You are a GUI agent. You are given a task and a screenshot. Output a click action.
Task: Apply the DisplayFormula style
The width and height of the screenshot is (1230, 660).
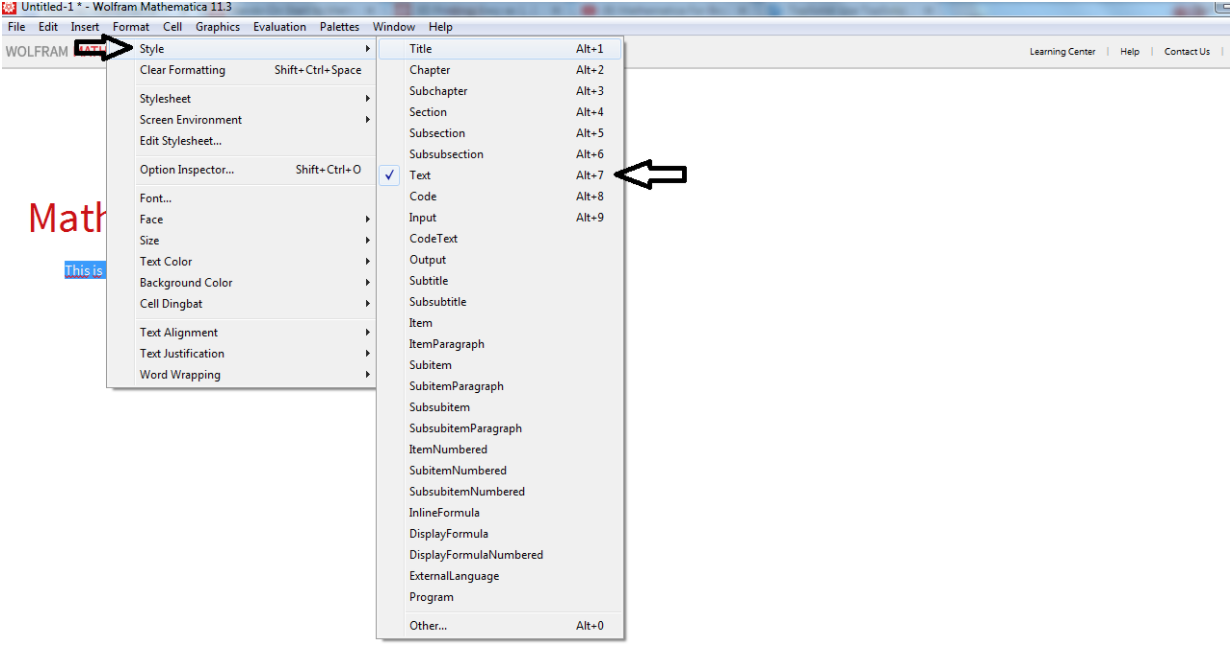pyautogui.click(x=500, y=534)
